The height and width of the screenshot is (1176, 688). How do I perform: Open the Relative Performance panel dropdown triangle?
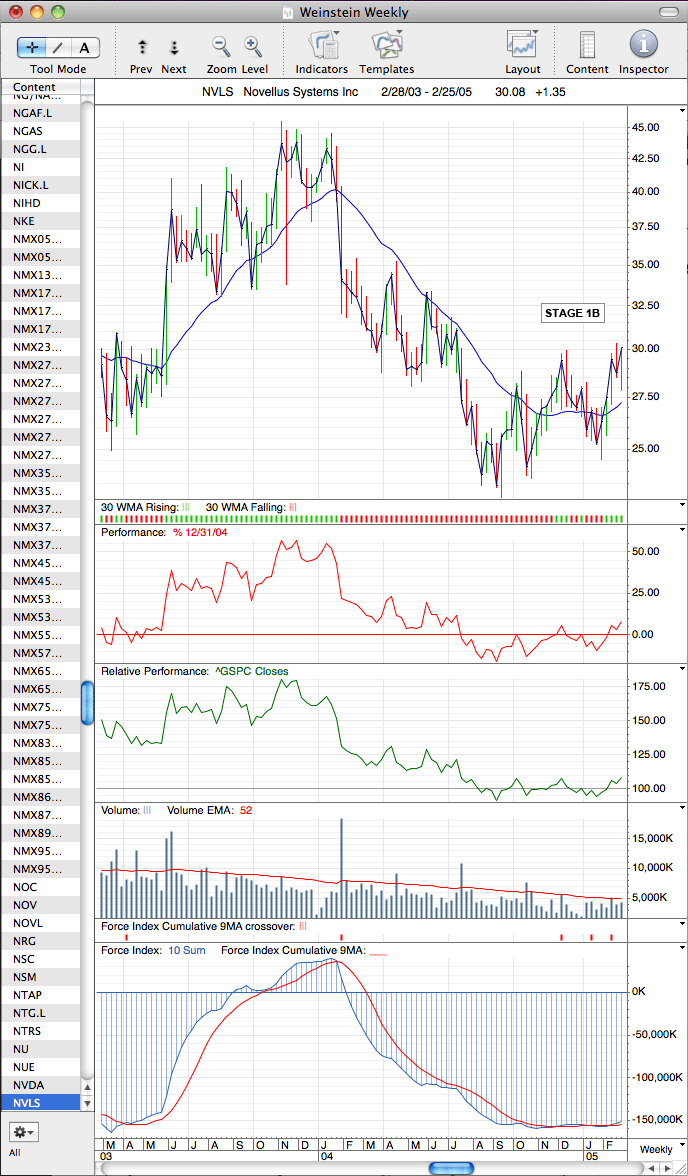tap(682, 668)
